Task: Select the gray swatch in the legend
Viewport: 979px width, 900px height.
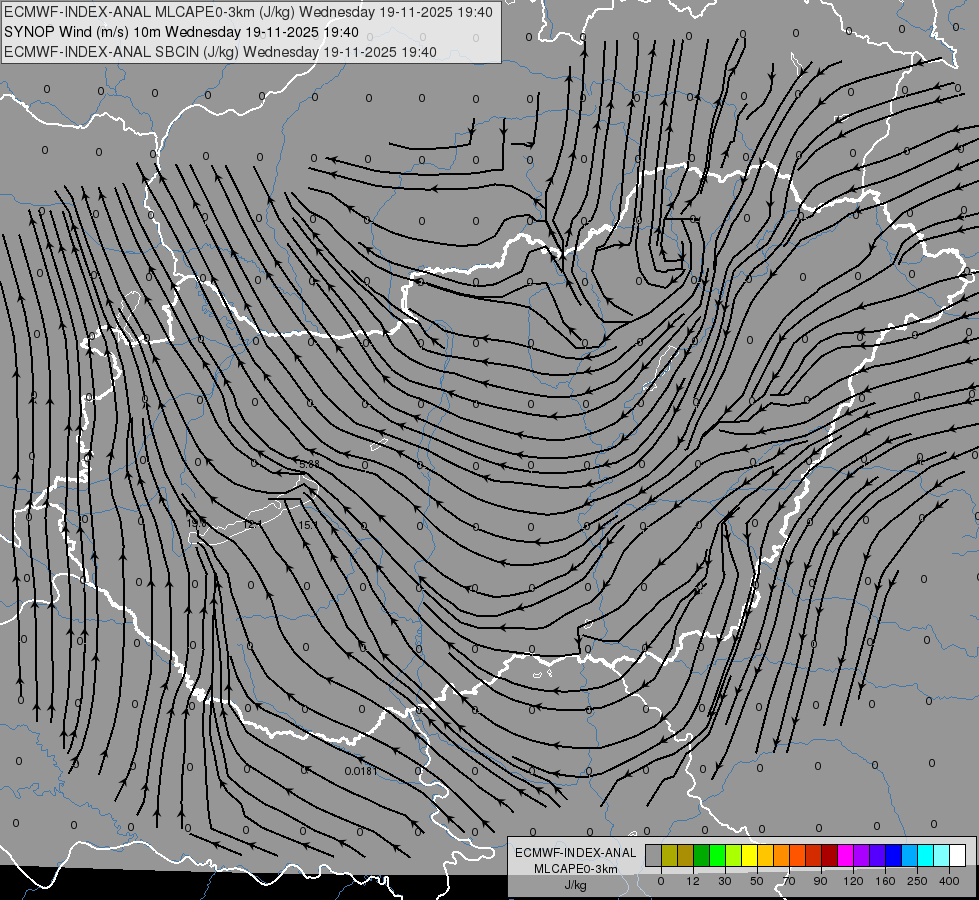Action: 654,855
